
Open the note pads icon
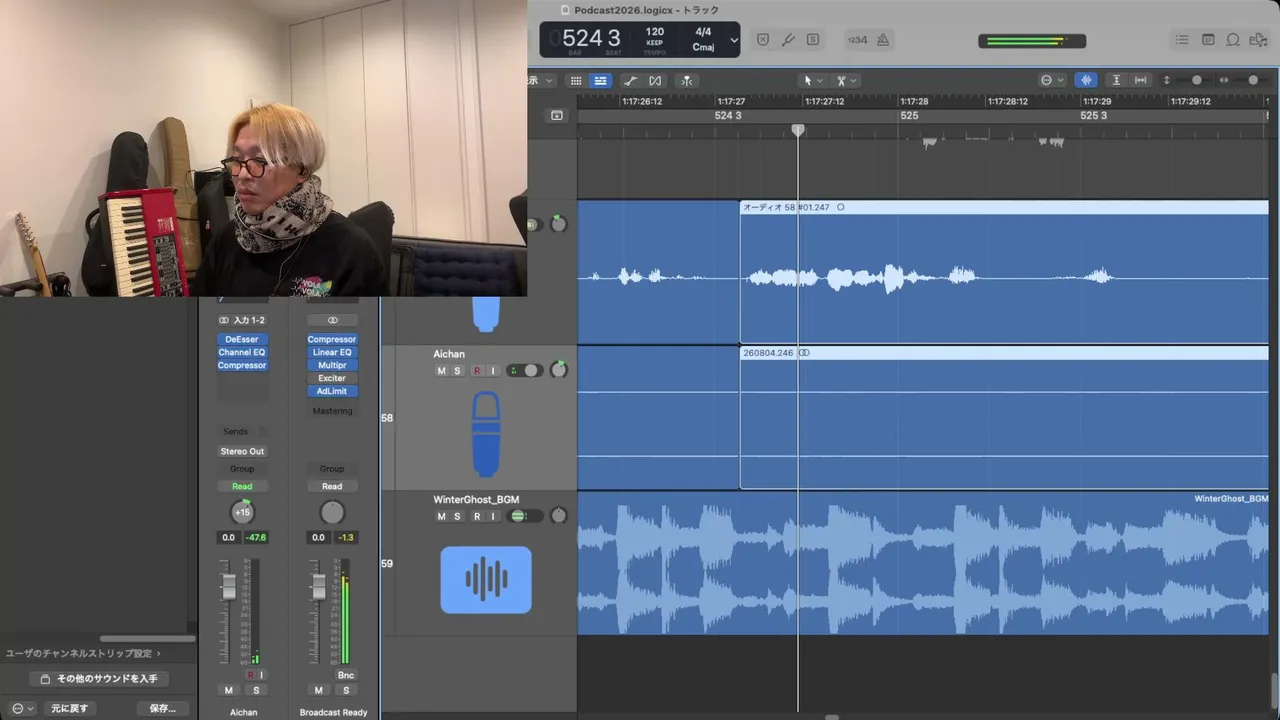tap(1208, 40)
